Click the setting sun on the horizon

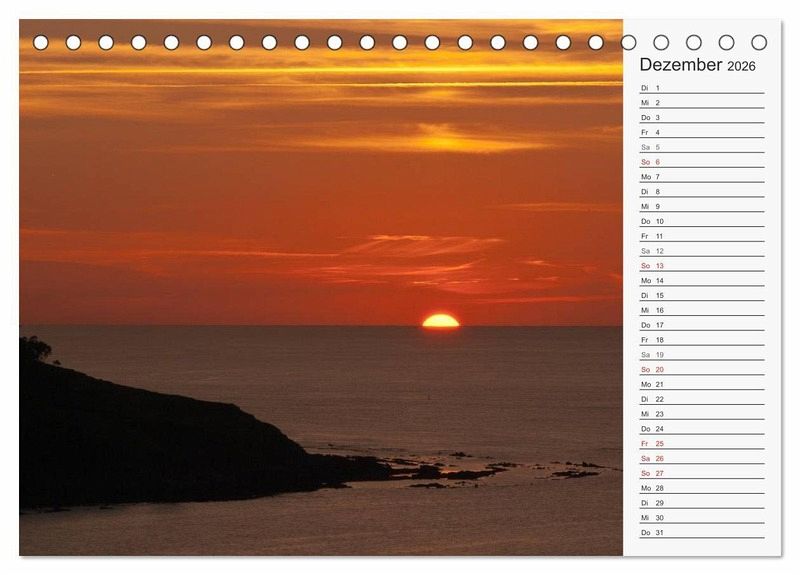tap(440, 321)
